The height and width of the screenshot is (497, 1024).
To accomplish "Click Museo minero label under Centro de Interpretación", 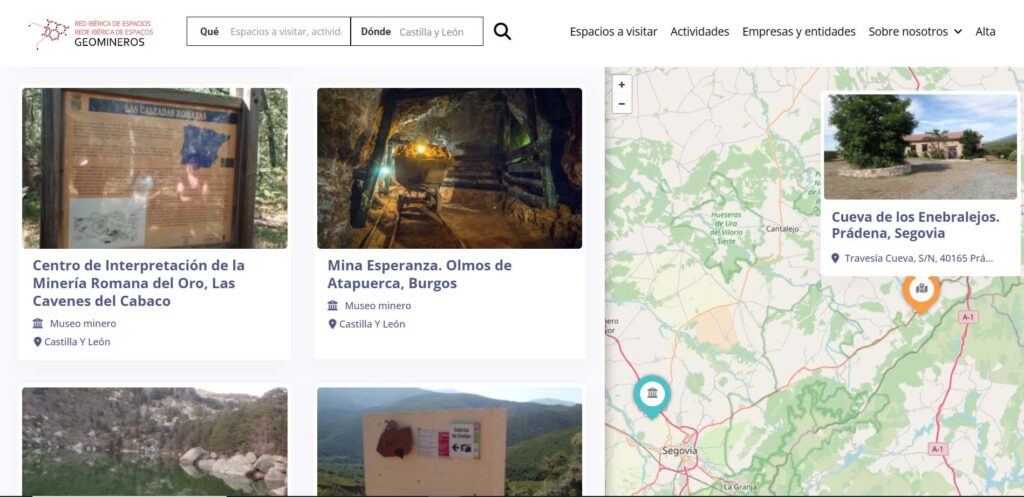I will [x=83, y=323].
